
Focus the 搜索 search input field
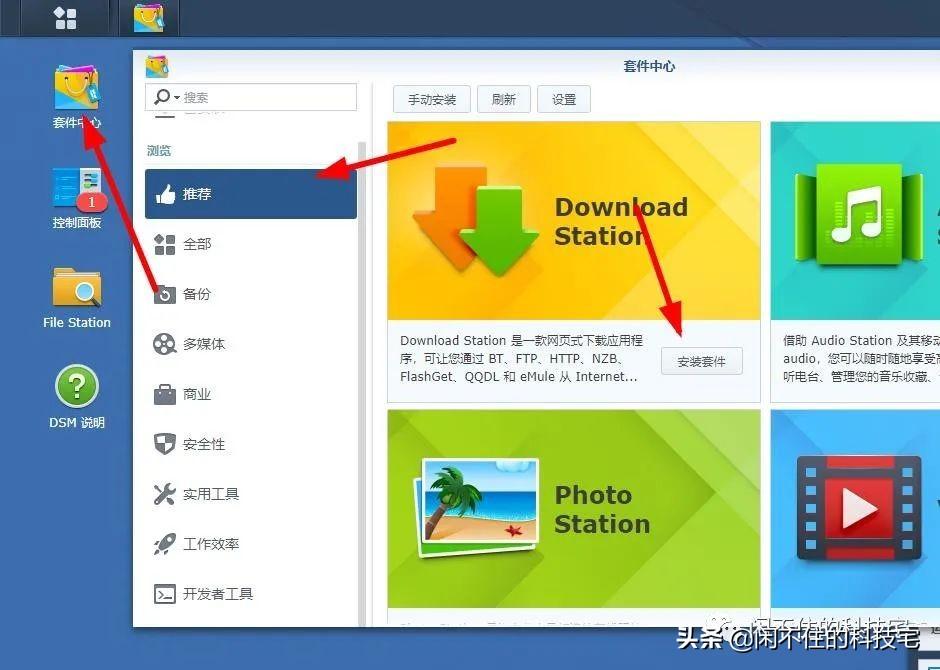coord(251,97)
